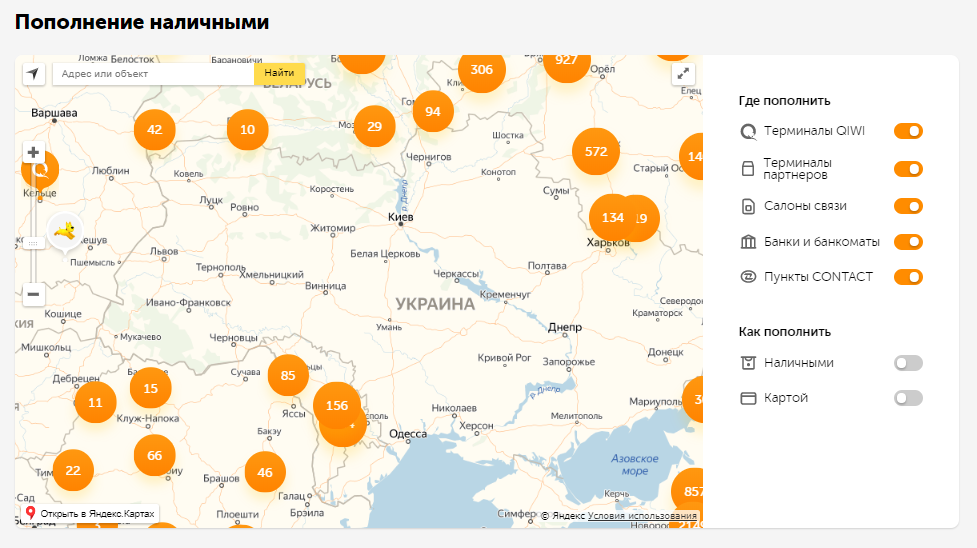Click the Одесса city label on map
This screenshot has width=977, height=548.
408,434
